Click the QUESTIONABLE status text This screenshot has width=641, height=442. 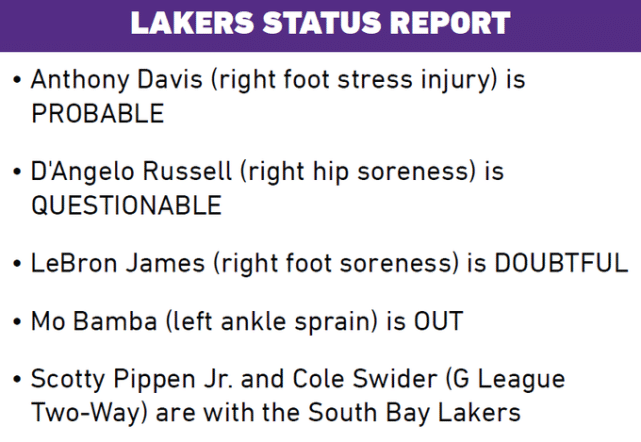tap(126, 205)
